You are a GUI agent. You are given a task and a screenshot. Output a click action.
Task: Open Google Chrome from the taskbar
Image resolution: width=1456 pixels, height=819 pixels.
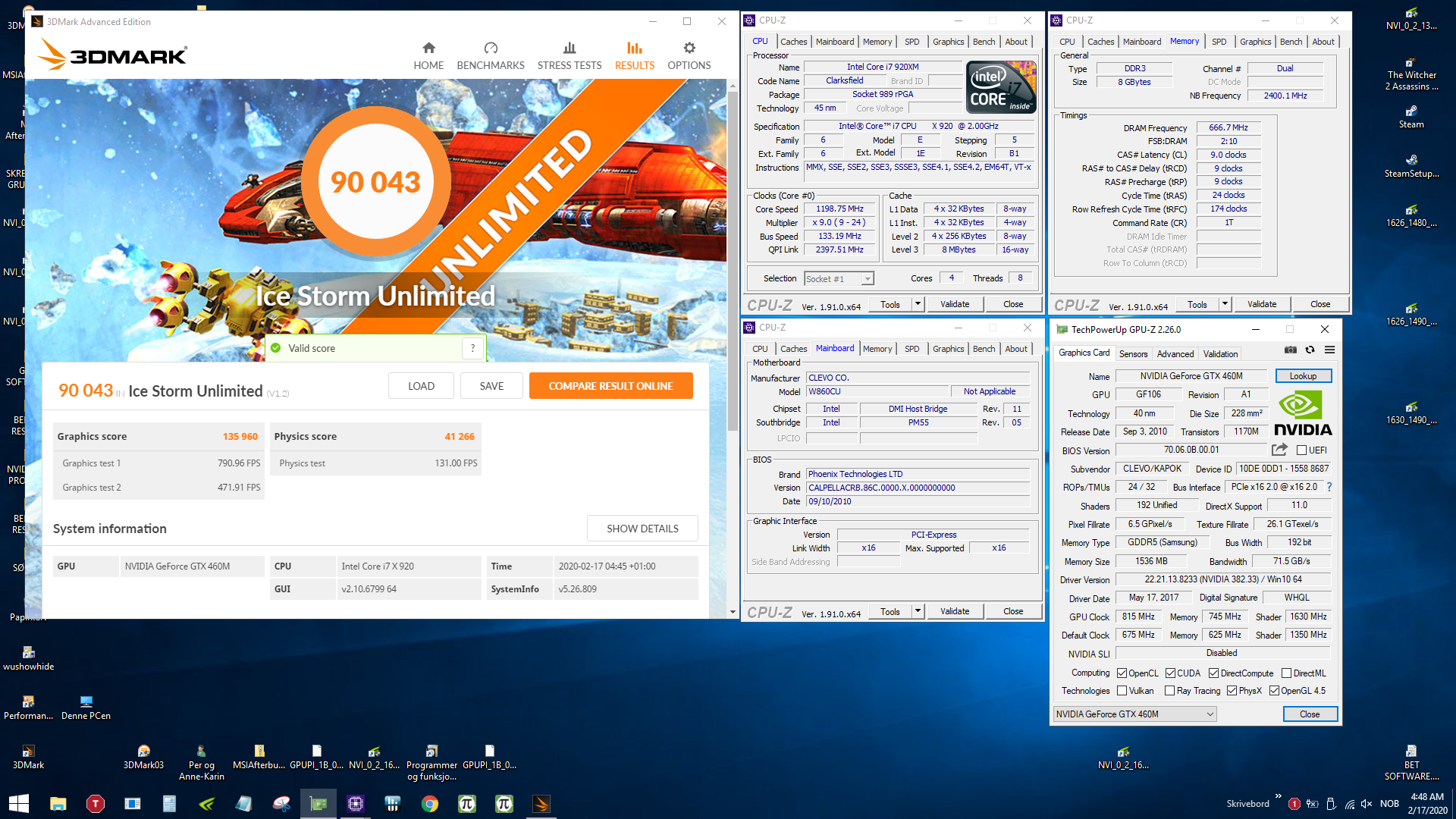430,804
